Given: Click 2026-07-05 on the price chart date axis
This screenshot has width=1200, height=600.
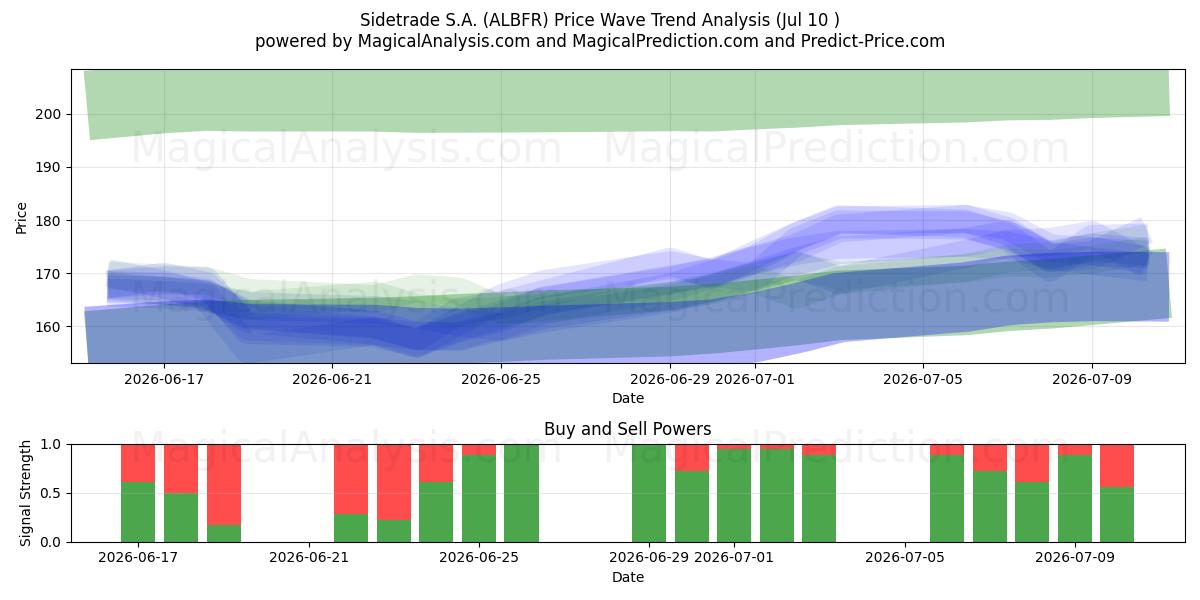Looking at the screenshot, I should click(x=923, y=379).
